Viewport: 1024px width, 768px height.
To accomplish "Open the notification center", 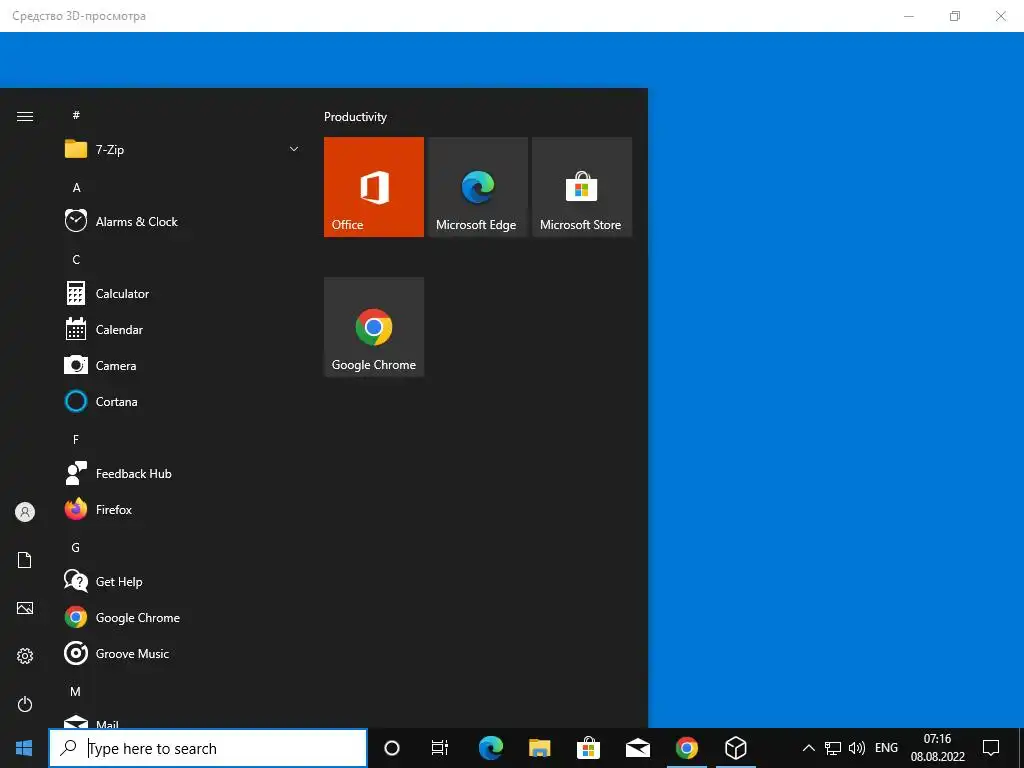I will tap(991, 748).
